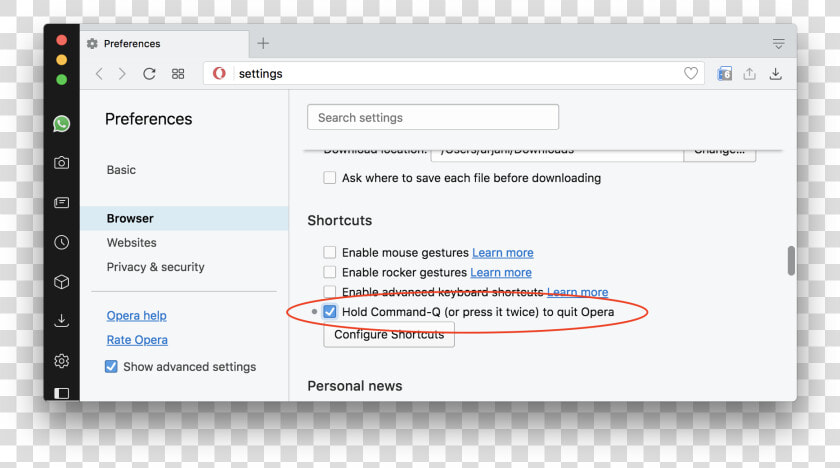This screenshot has height=468, width=840.
Task: Click the Personal news heading
Action: tap(355, 386)
